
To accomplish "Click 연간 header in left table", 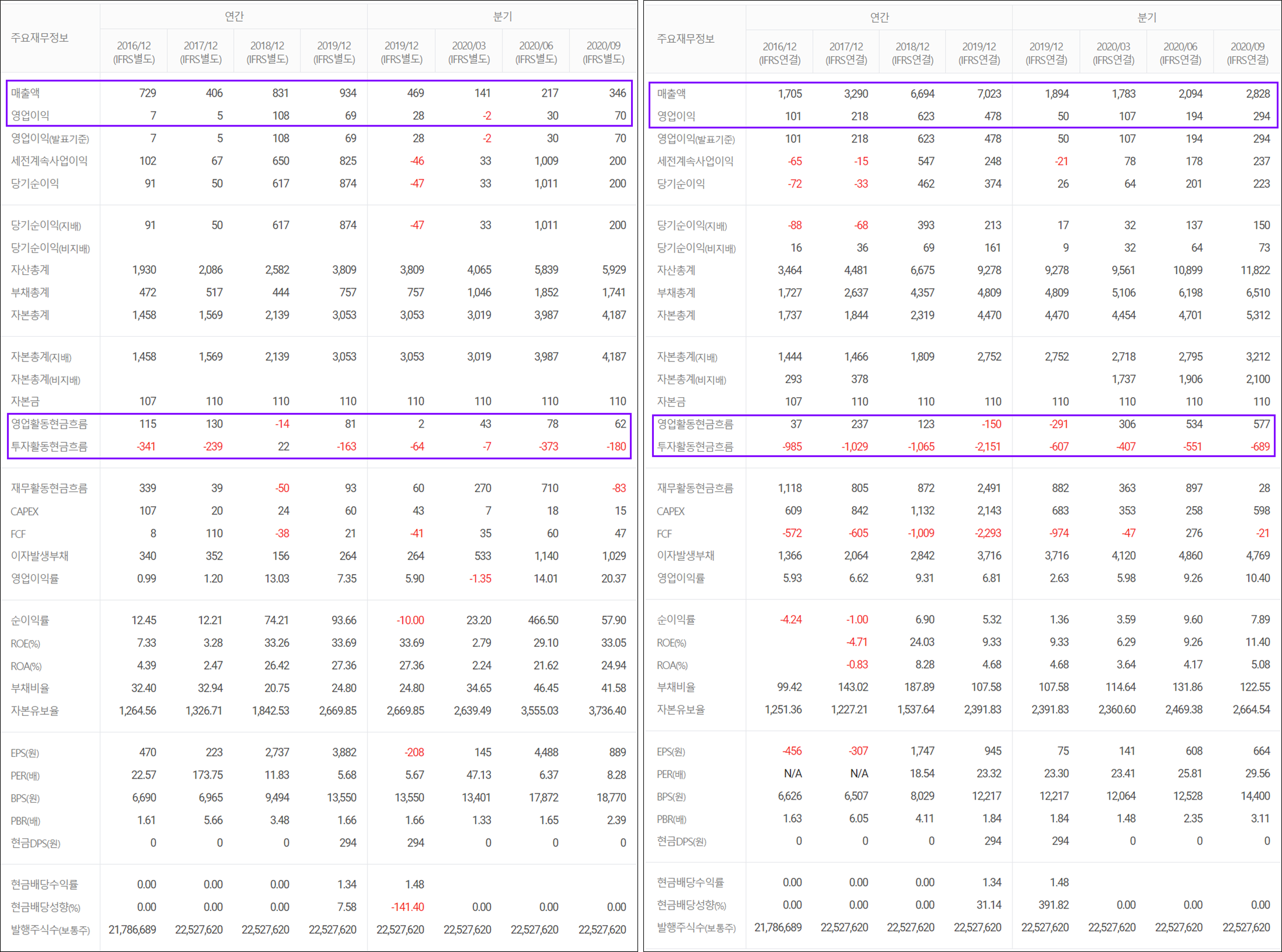I will point(234,16).
